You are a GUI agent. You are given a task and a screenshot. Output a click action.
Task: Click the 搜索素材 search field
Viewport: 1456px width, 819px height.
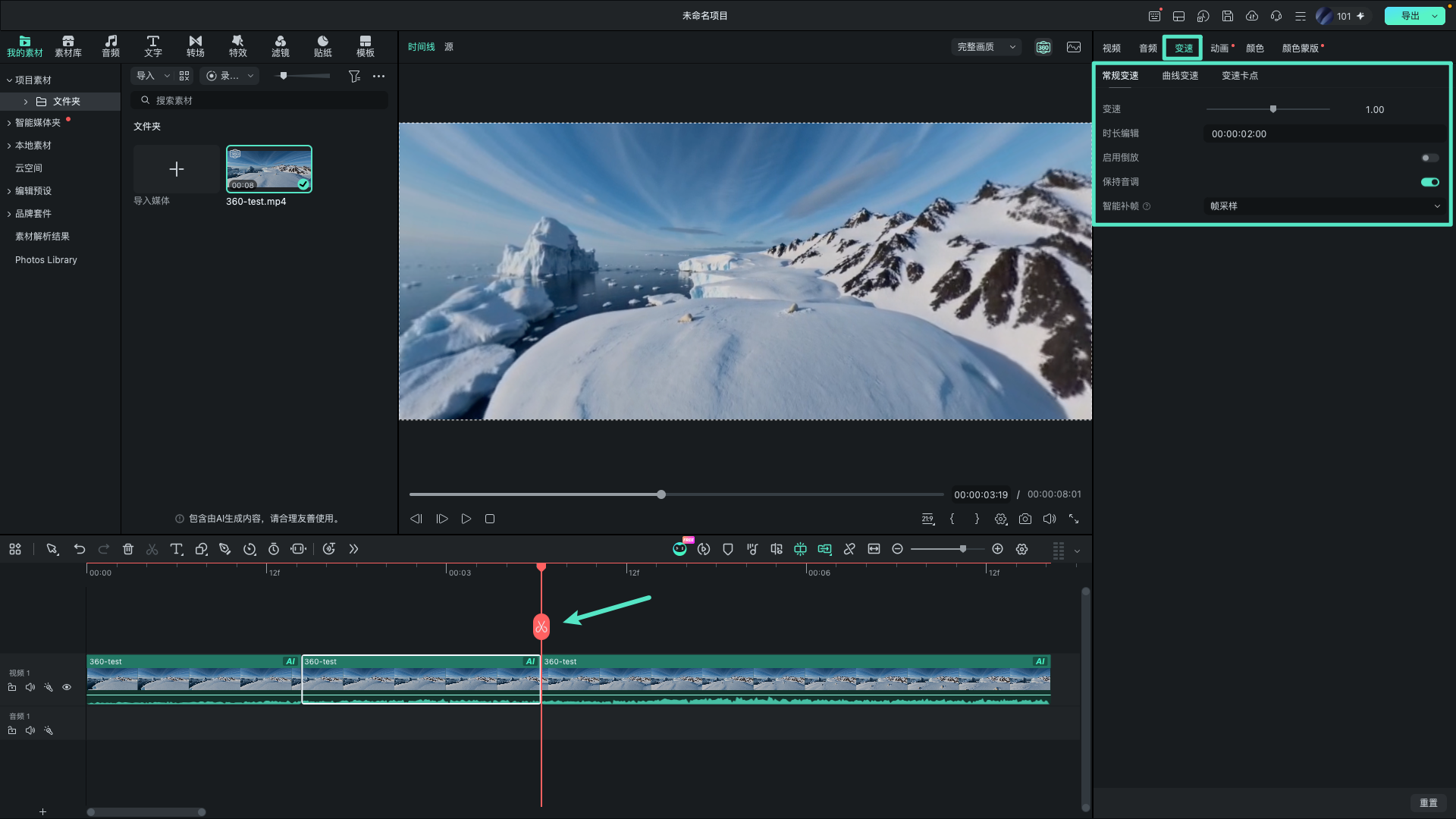(x=259, y=100)
